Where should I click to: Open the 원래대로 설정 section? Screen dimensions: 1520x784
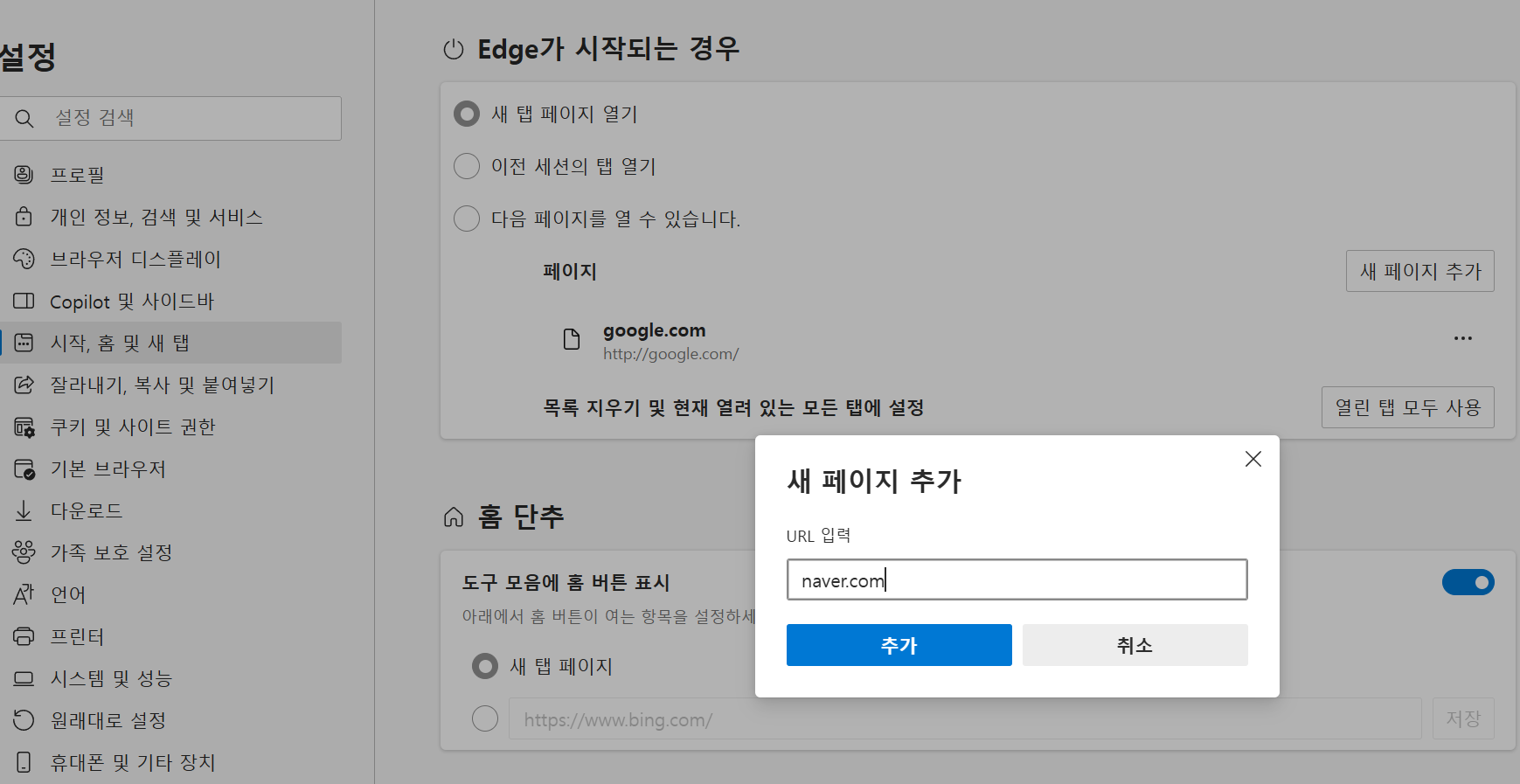pos(170,720)
